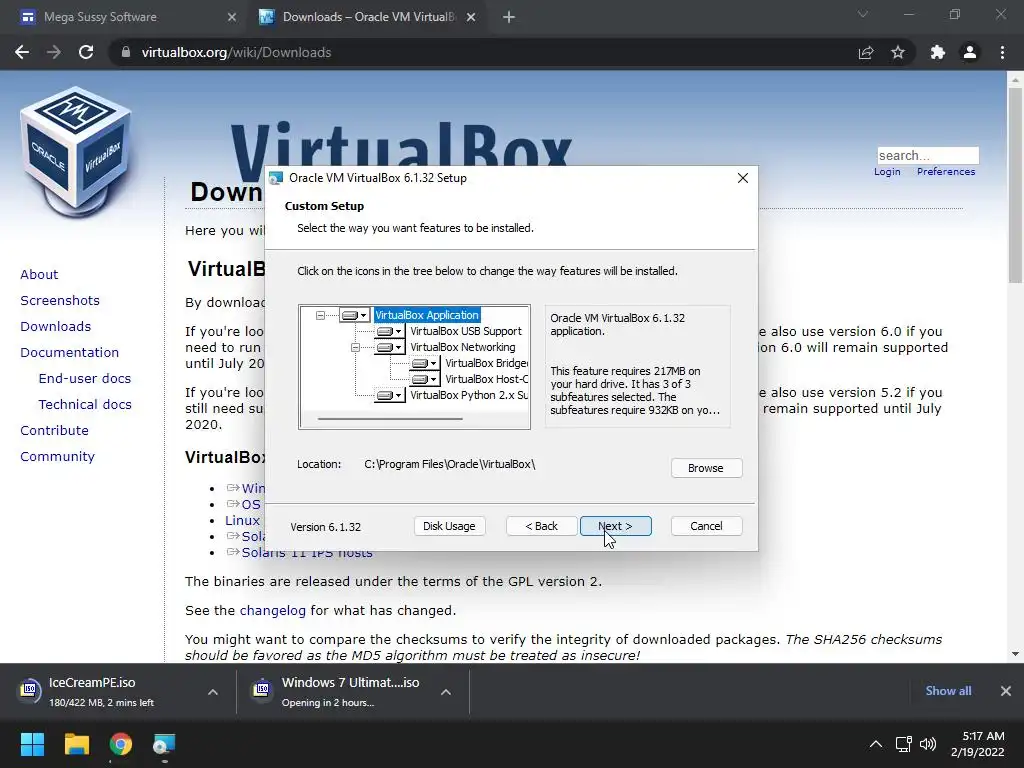Open Community in sidebar
Screen dimensions: 1024x768
point(57,457)
